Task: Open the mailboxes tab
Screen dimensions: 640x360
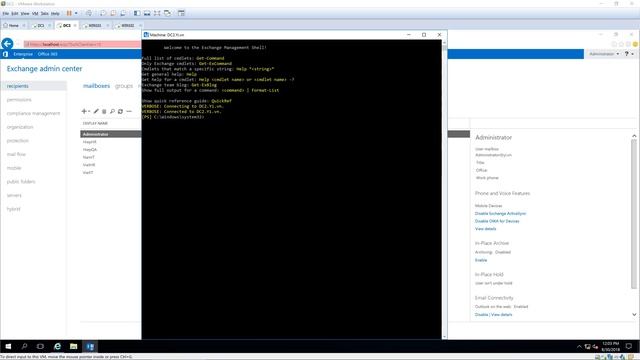Action: pyautogui.click(x=96, y=86)
